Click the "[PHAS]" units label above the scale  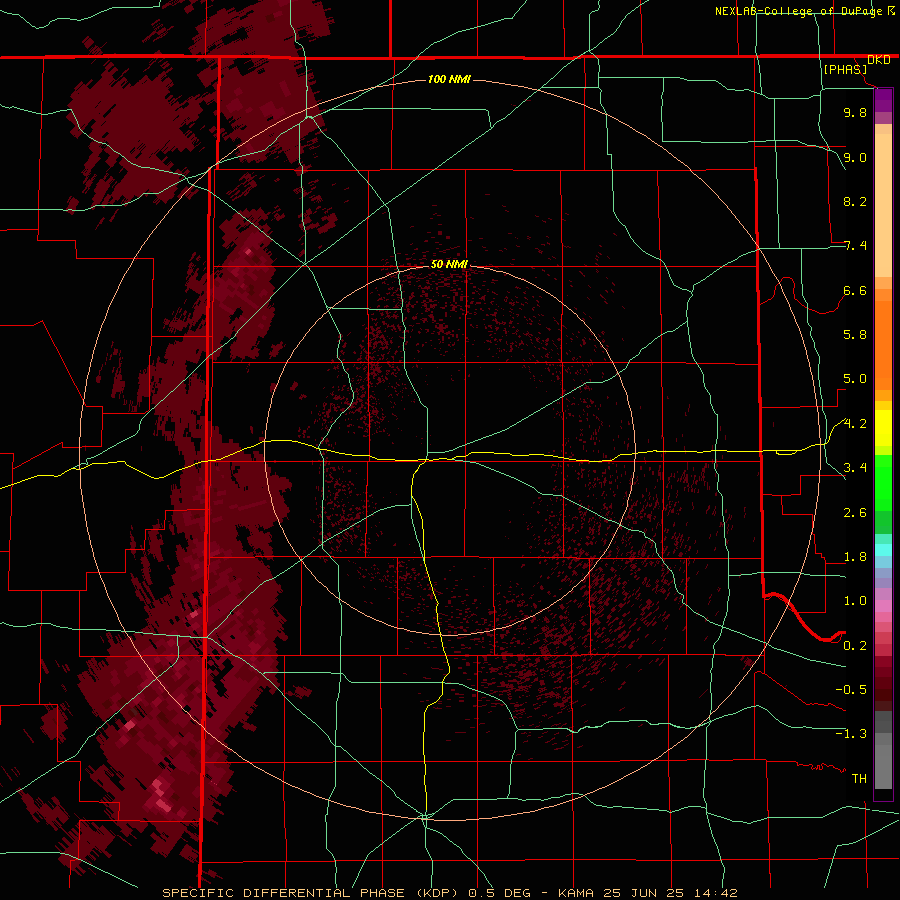pos(845,70)
